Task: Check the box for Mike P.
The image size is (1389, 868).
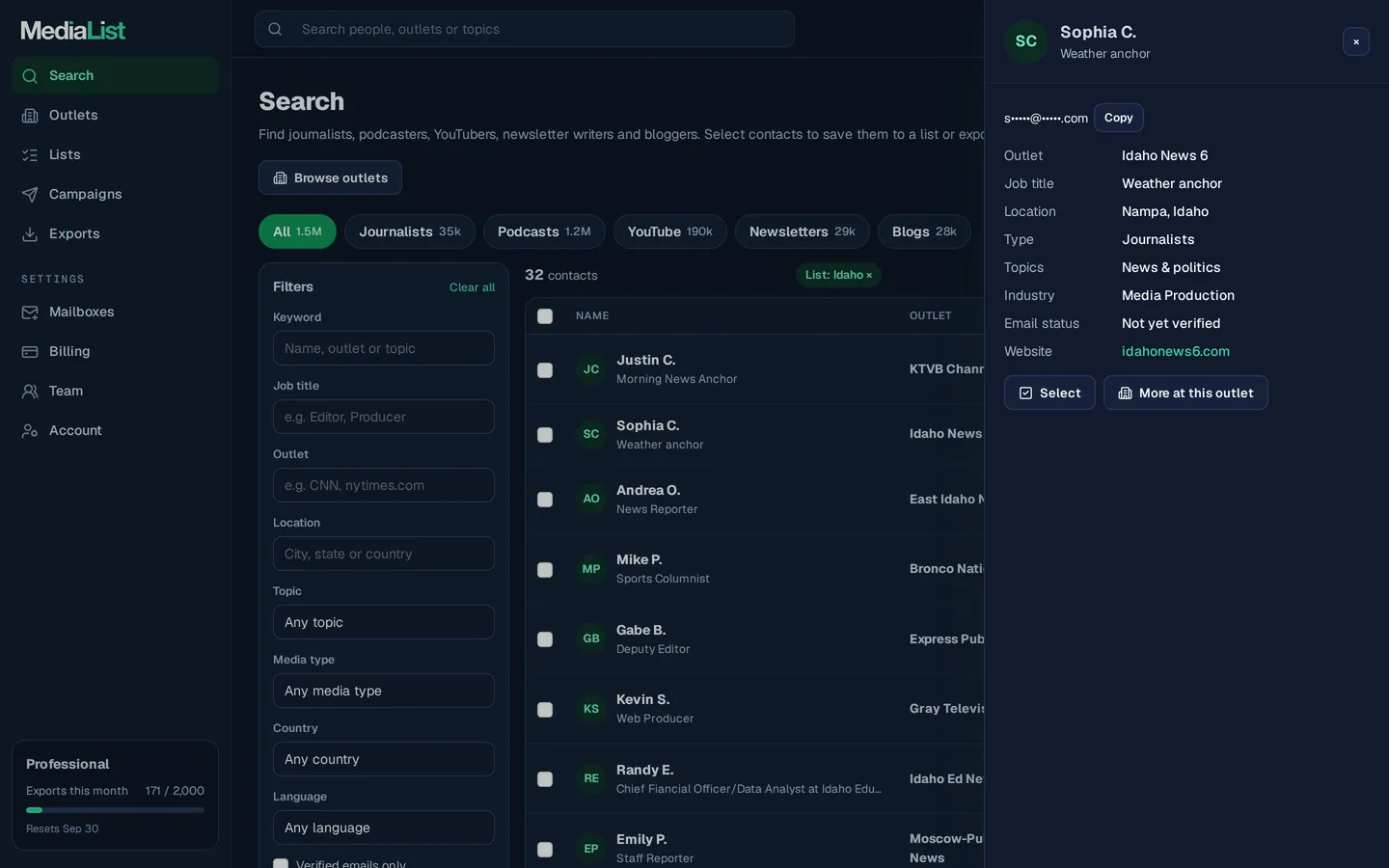Action: [x=545, y=570]
